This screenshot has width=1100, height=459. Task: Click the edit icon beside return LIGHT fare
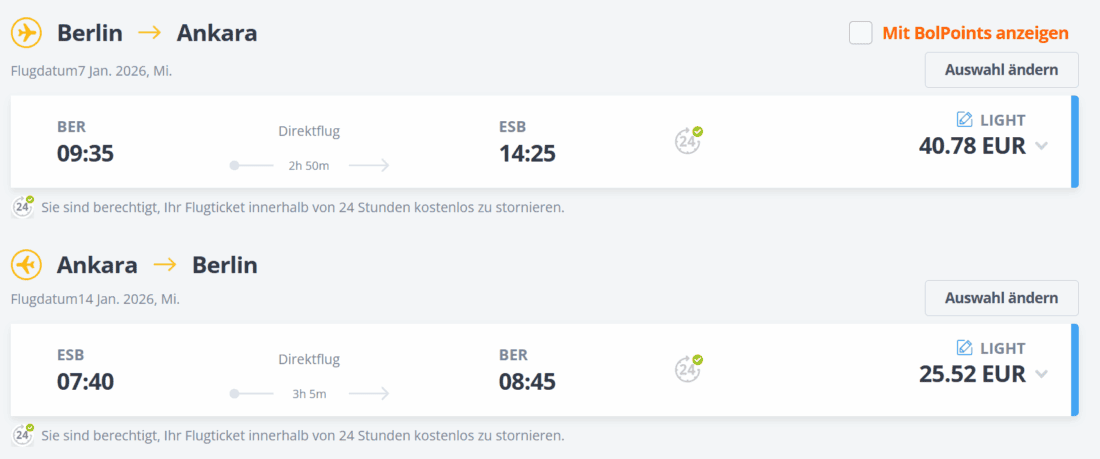pyautogui.click(x=965, y=348)
